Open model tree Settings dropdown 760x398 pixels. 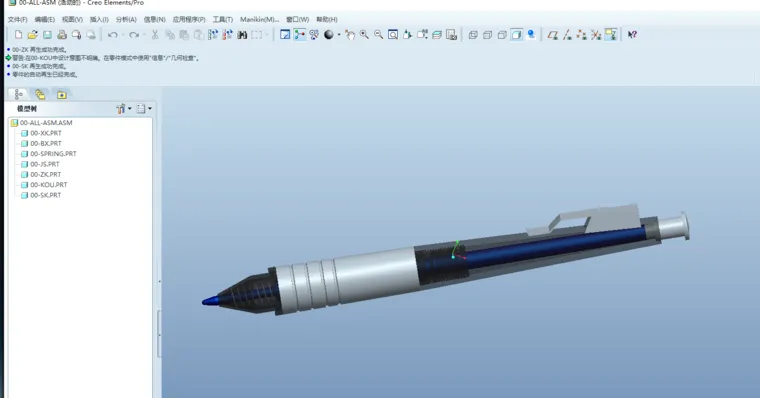click(124, 109)
